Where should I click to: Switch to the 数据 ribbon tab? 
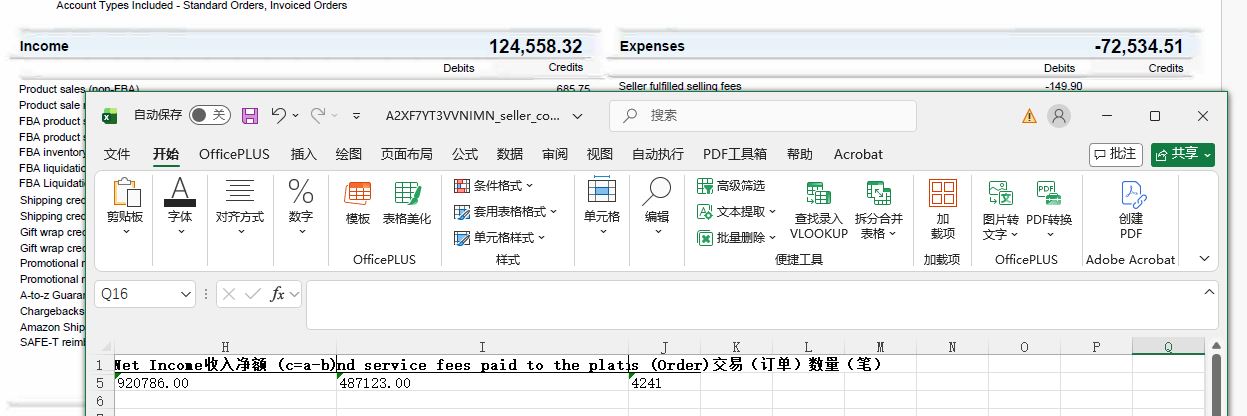click(510, 154)
